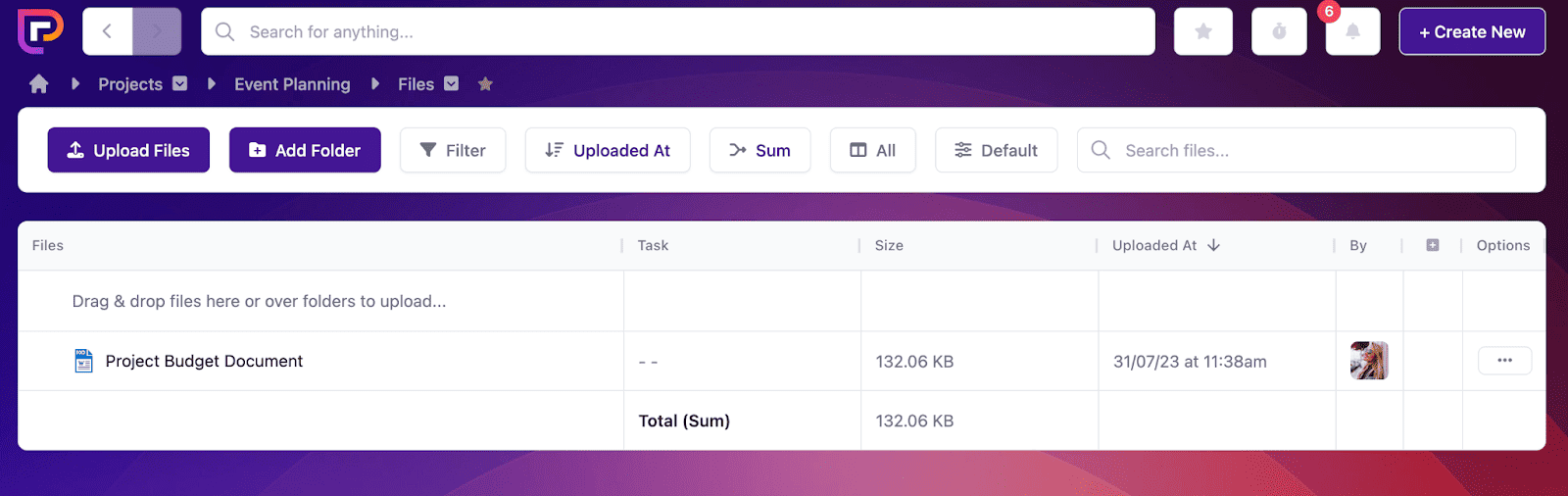Click the Add Folder button
The image size is (1568, 496).
click(305, 150)
